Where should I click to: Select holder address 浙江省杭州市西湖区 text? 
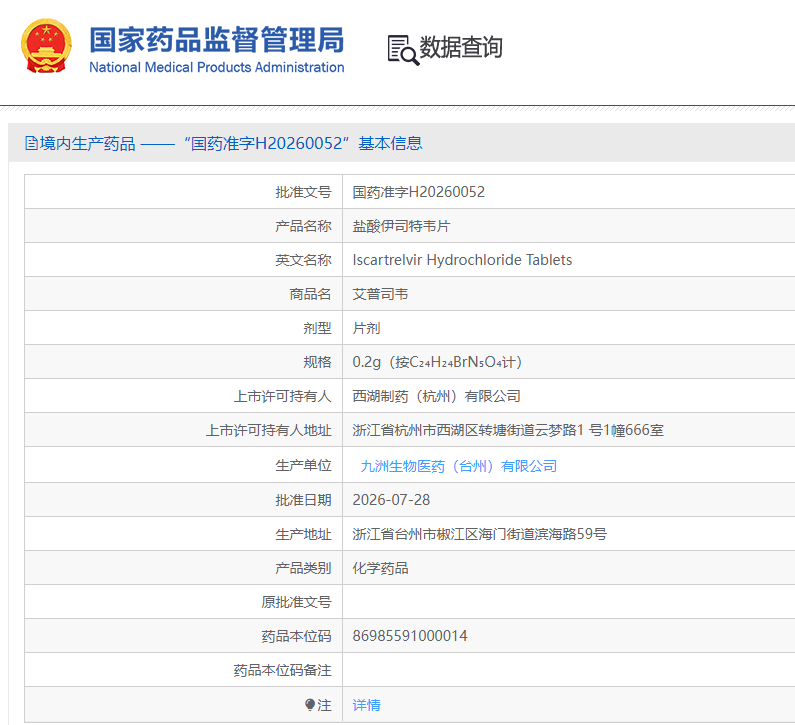[x=508, y=430]
